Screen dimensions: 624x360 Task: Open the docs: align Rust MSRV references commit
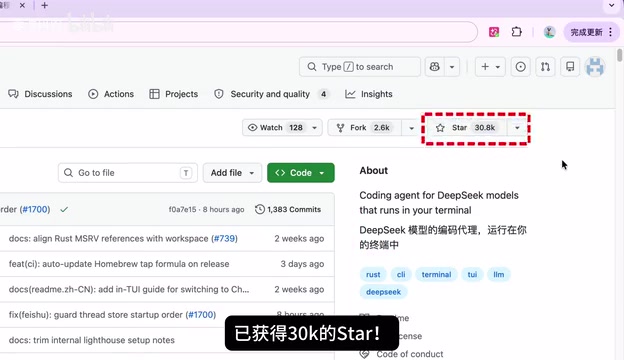click(108, 239)
